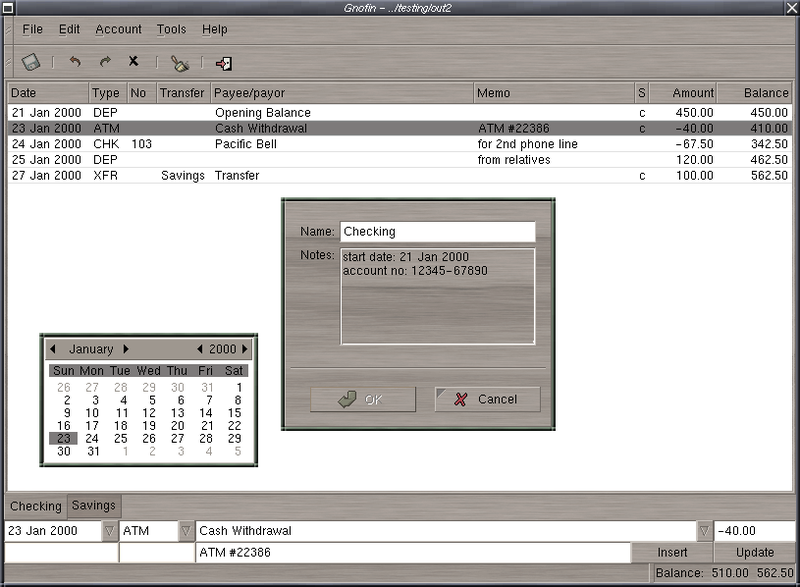
Task: Sort by Date column header
Action: pyautogui.click(x=48, y=93)
